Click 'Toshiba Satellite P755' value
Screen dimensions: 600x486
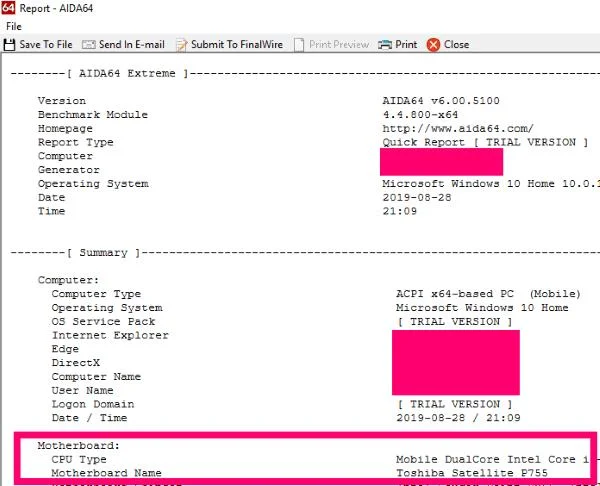coord(472,473)
